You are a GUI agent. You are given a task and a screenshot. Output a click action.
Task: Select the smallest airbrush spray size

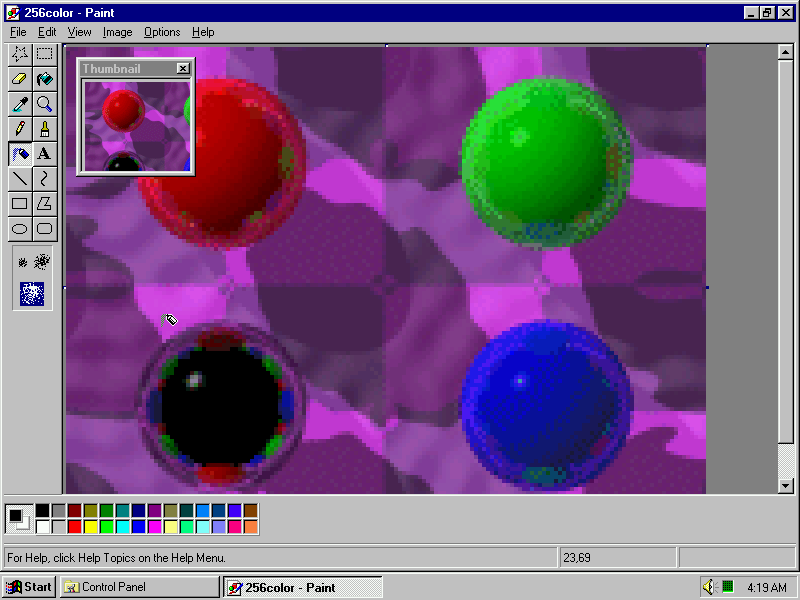(x=22, y=263)
